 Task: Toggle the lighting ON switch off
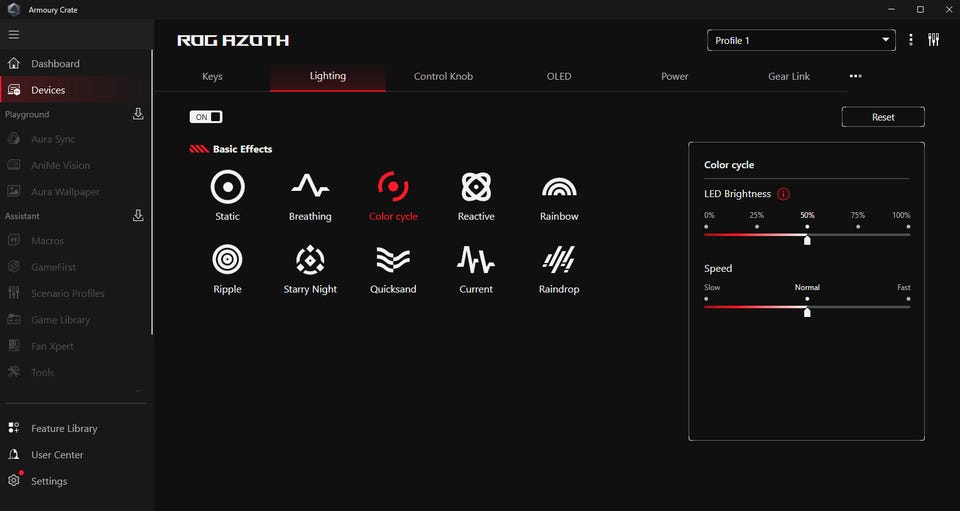click(206, 117)
